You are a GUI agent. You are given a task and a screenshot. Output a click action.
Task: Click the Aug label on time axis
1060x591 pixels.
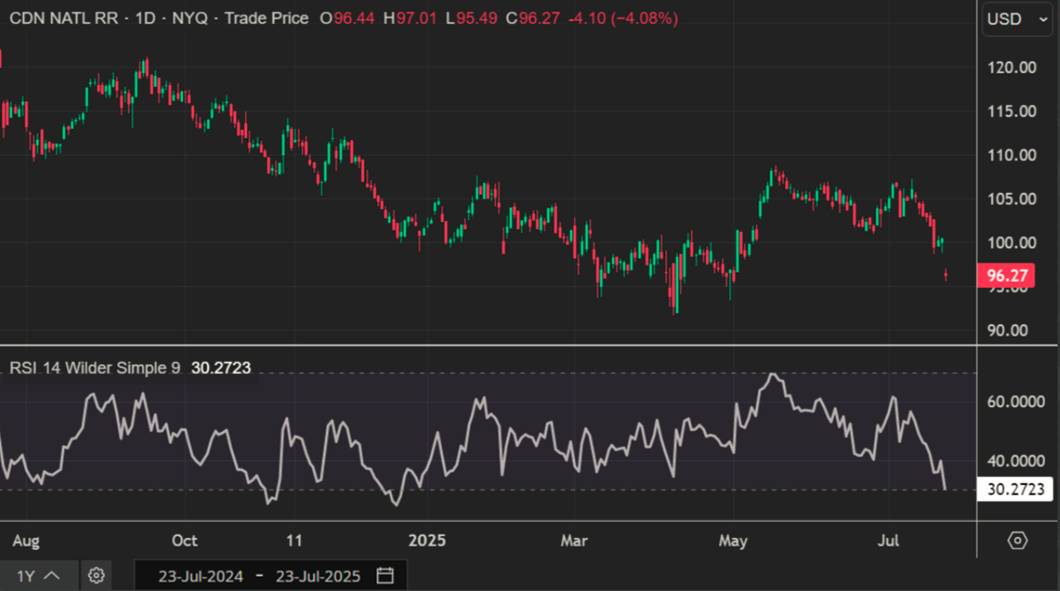[26, 540]
